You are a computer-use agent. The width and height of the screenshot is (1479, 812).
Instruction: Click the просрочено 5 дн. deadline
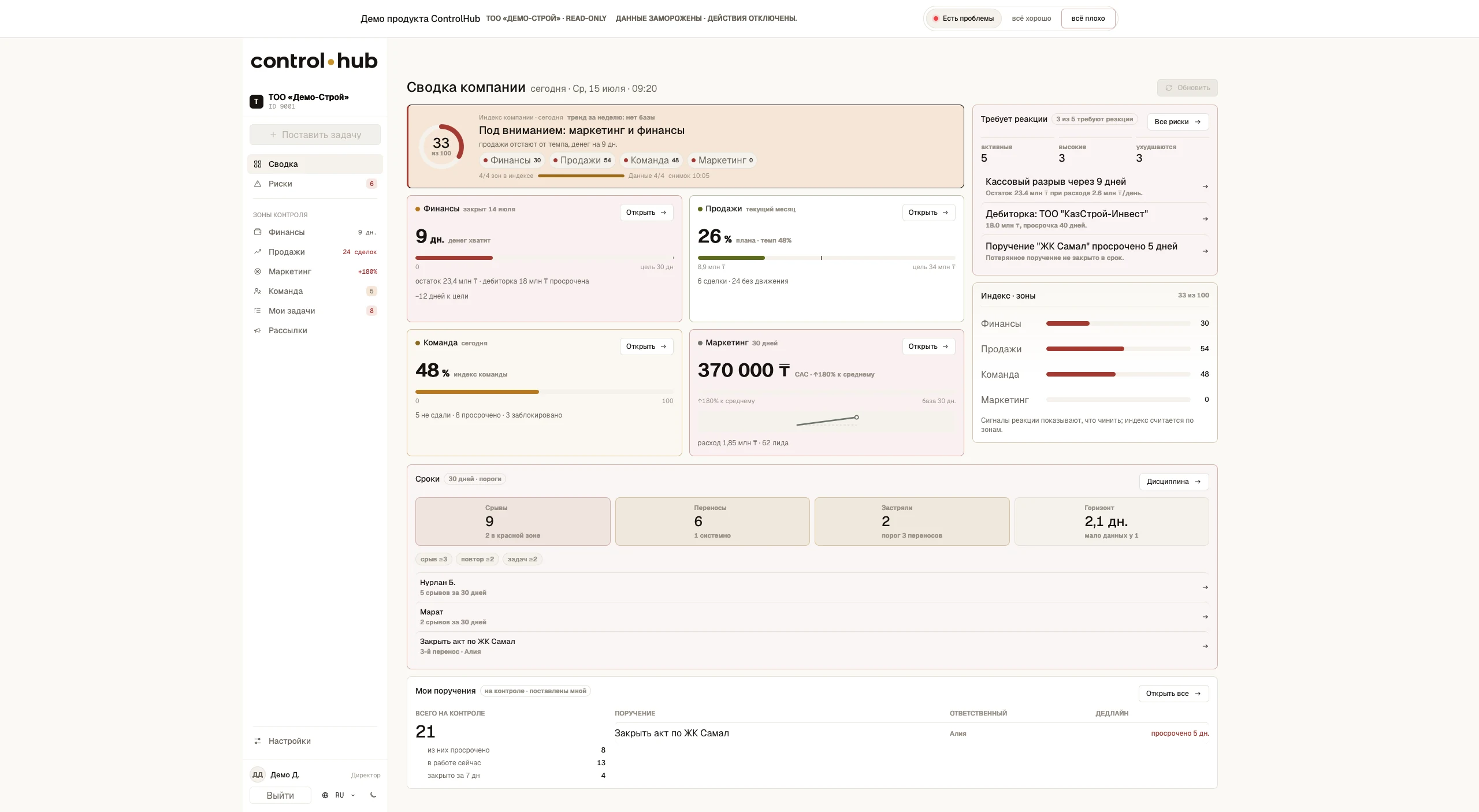[x=1180, y=733]
